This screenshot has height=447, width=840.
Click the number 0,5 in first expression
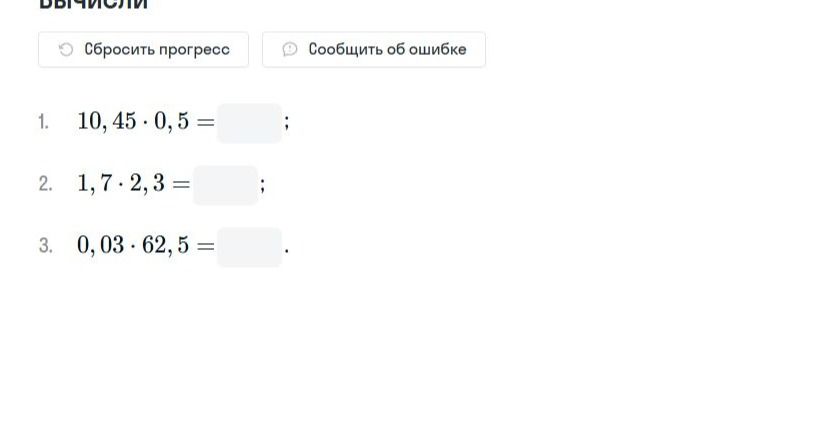171,122
